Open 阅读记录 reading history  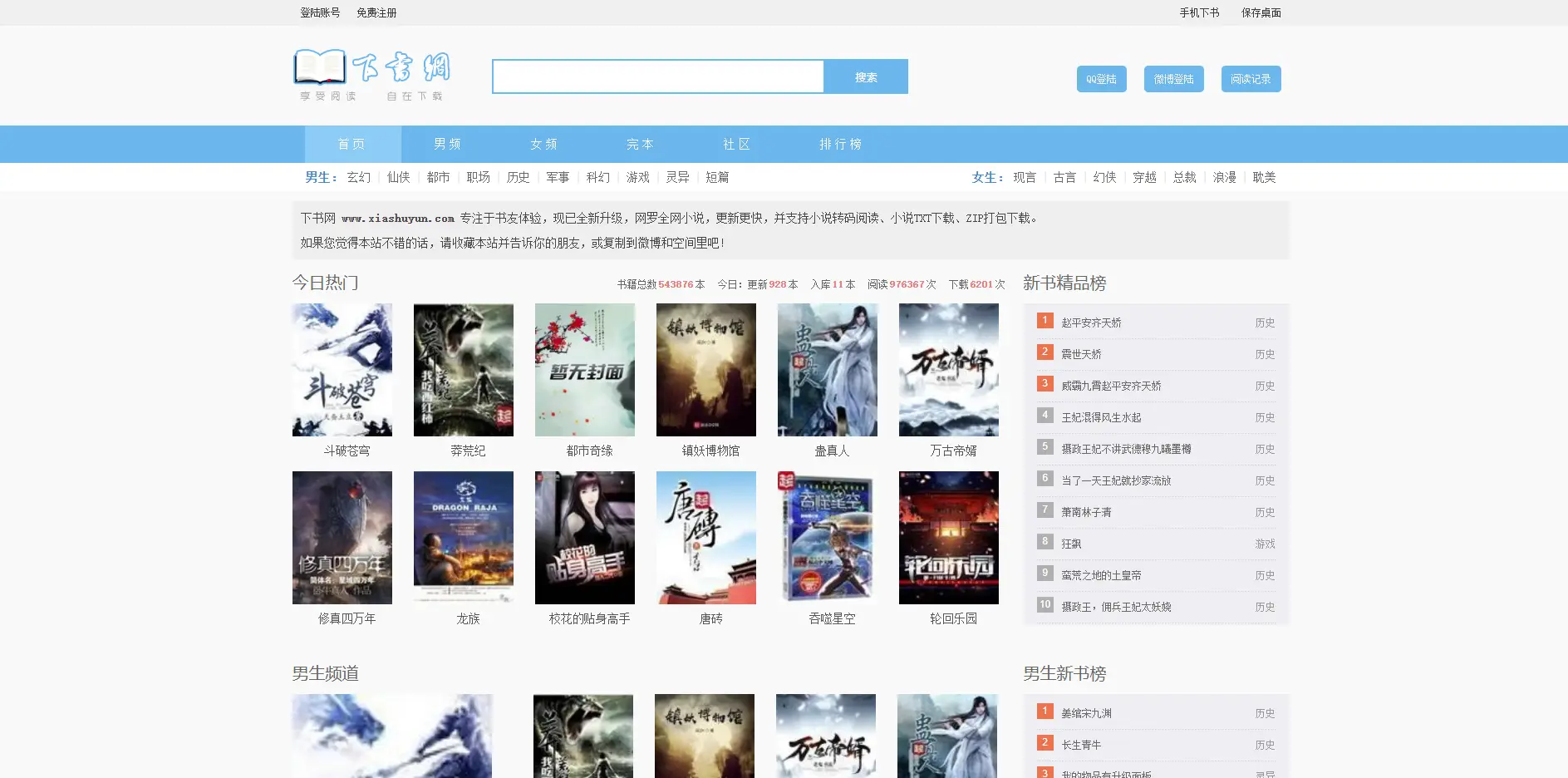[1251, 79]
